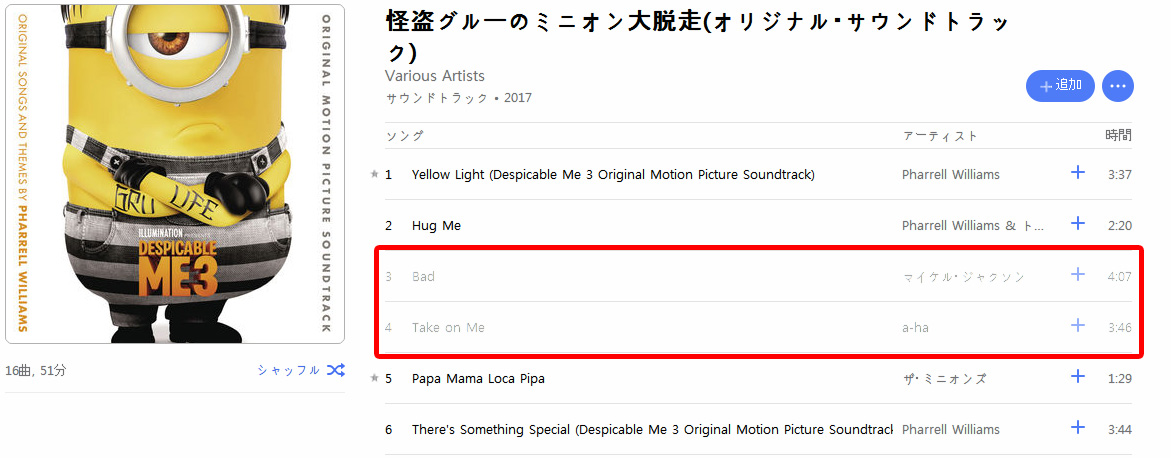Add Take on Me with plus icon
Screen dimensions: 1171x458
(1077, 326)
